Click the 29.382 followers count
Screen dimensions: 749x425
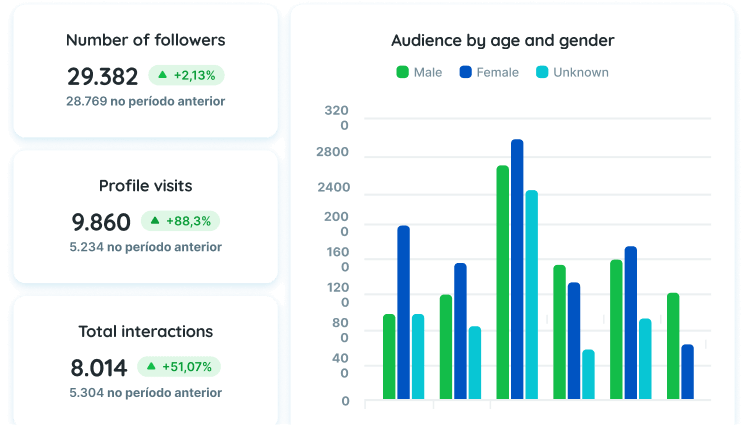103,76
